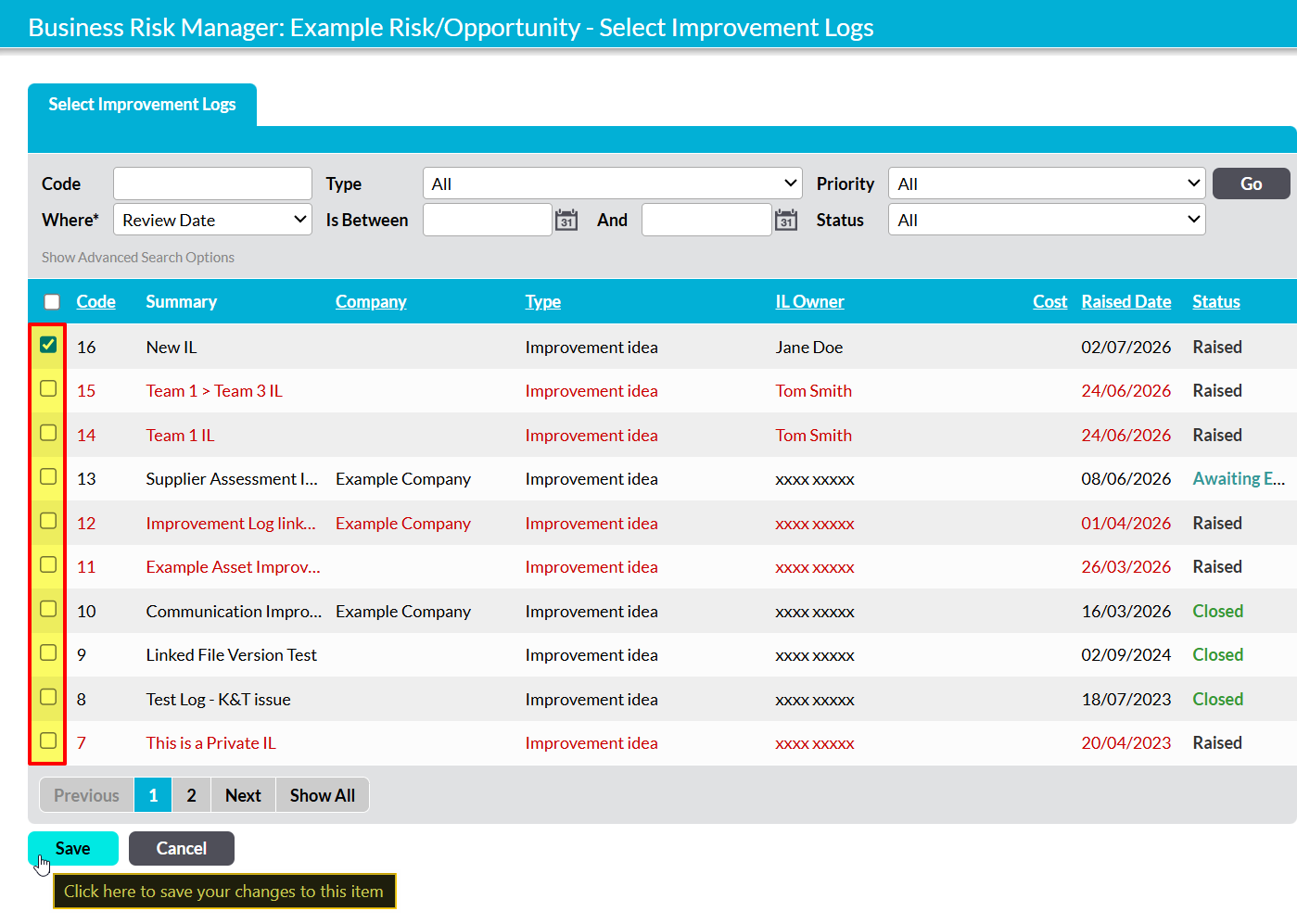This screenshot has width=1297, height=924.
Task: Open calendar picker for And date
Action: pyautogui.click(x=786, y=221)
